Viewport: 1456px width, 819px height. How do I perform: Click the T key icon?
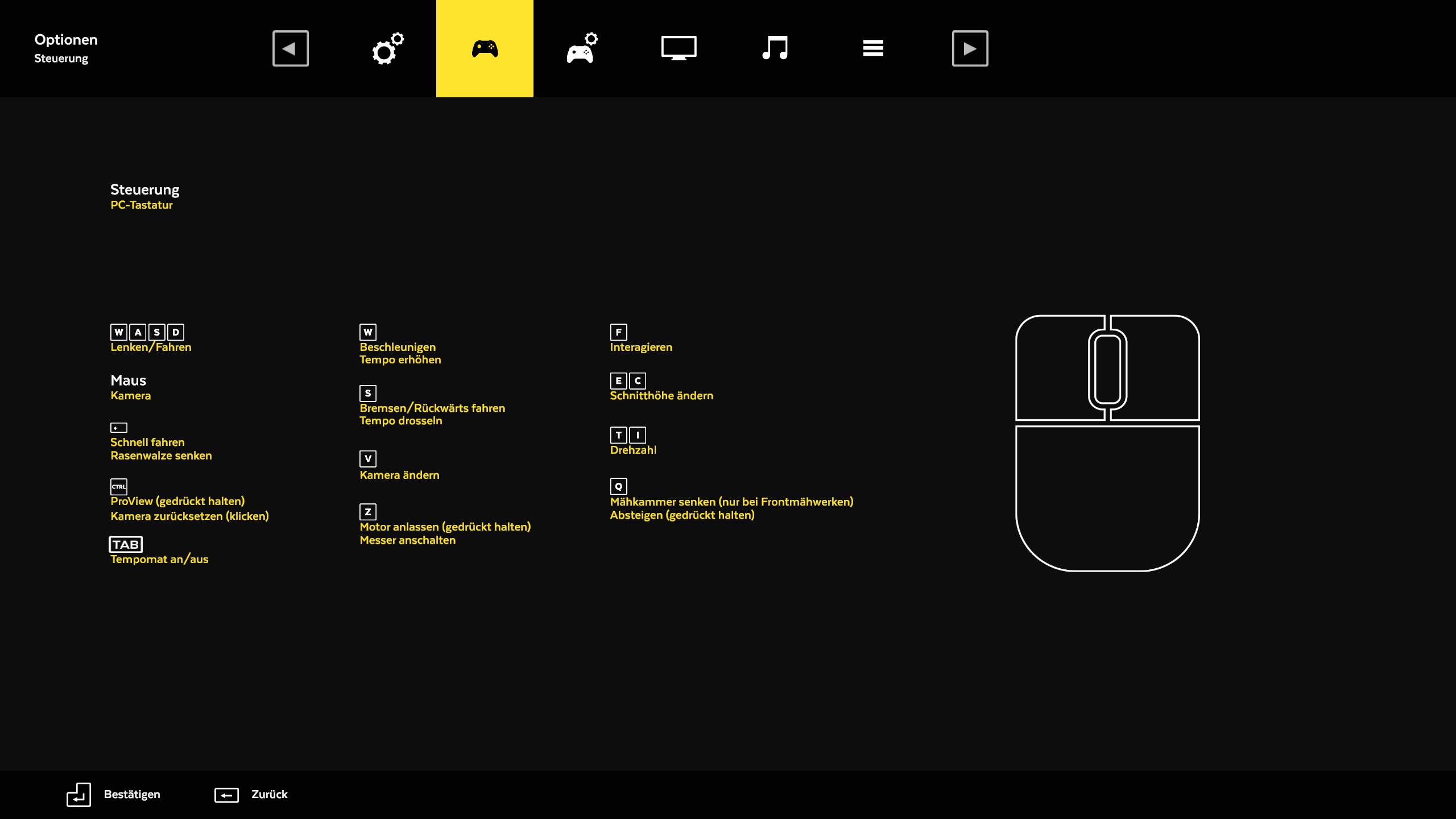(618, 435)
